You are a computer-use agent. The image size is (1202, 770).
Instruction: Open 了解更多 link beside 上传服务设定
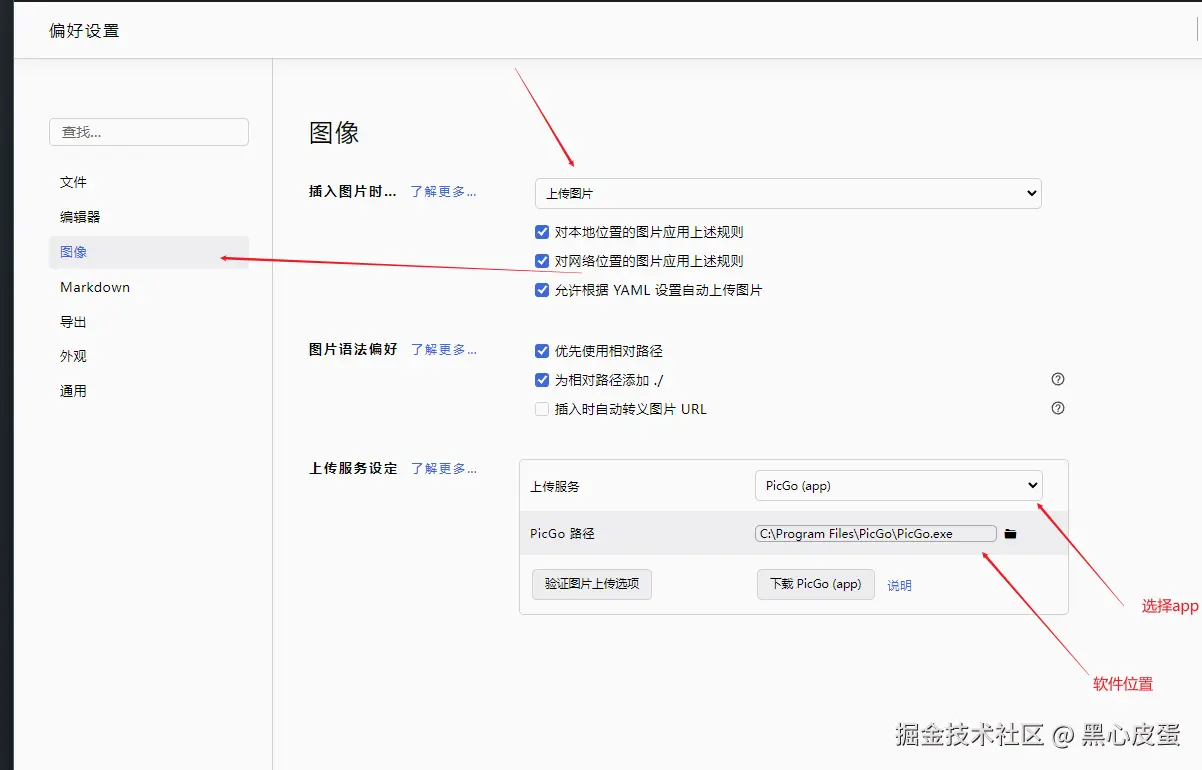443,468
